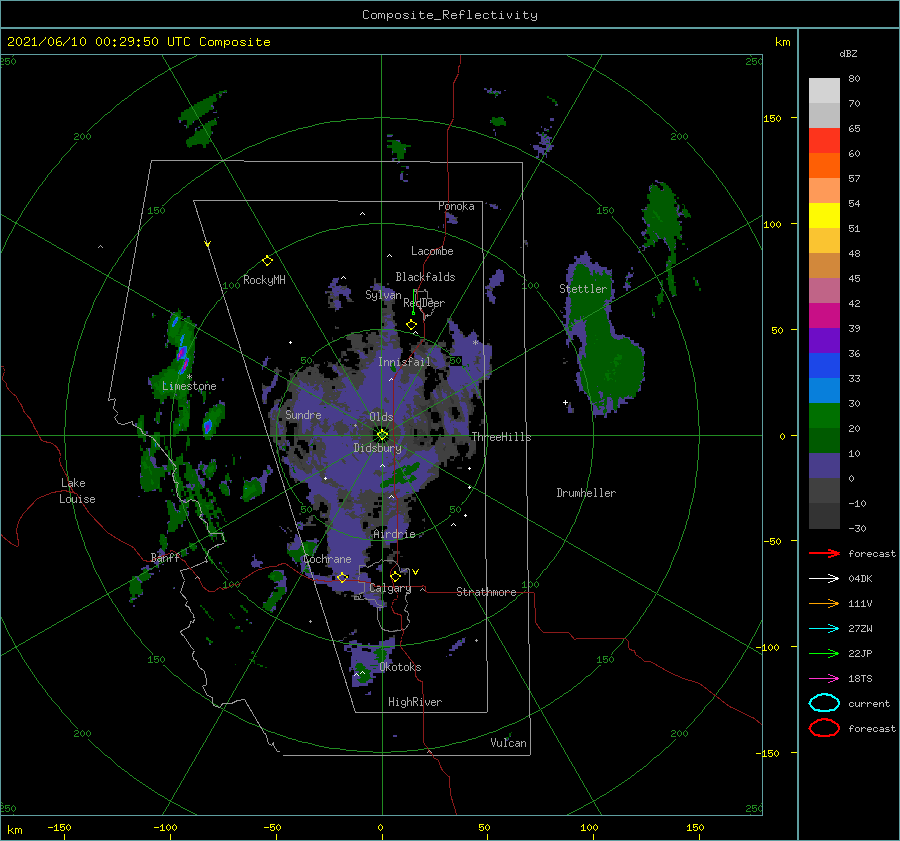900x841 pixels.
Task: Click the RedDeer city label
Action: click(424, 303)
